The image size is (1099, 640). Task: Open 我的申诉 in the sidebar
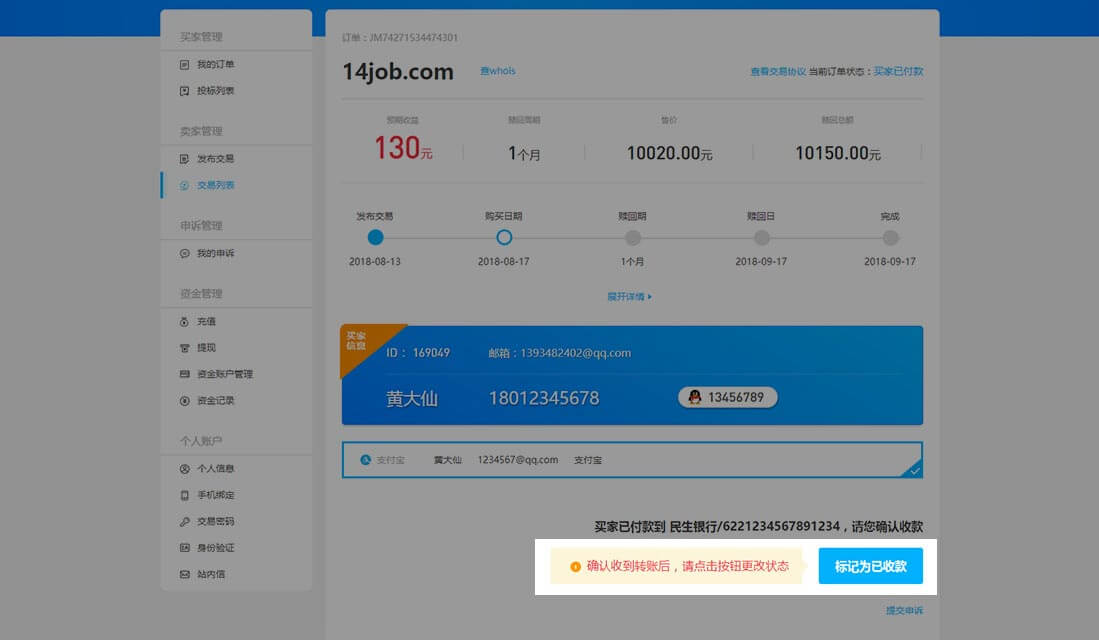tap(215, 254)
